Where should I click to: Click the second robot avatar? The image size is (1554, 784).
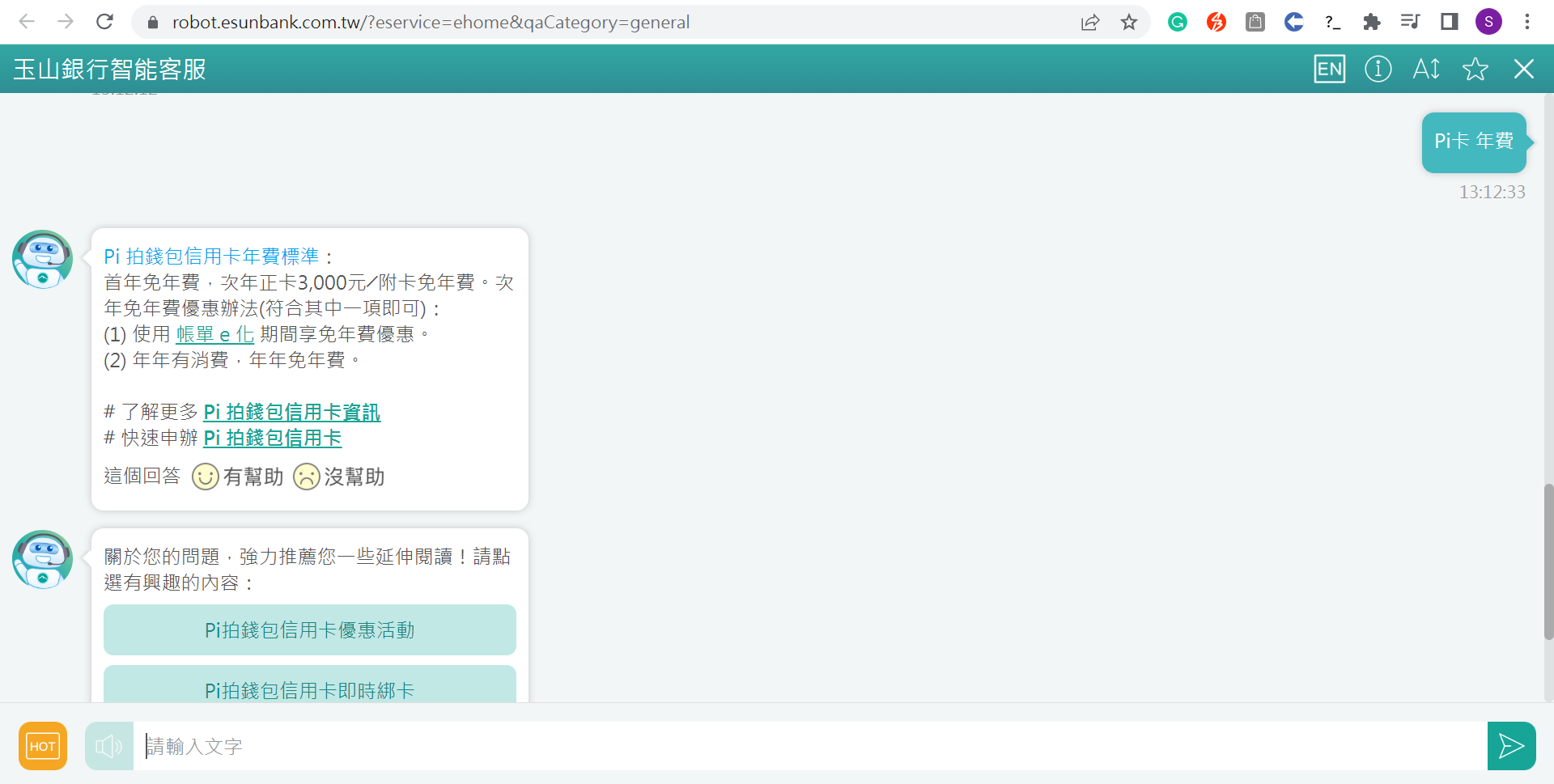pyautogui.click(x=42, y=559)
